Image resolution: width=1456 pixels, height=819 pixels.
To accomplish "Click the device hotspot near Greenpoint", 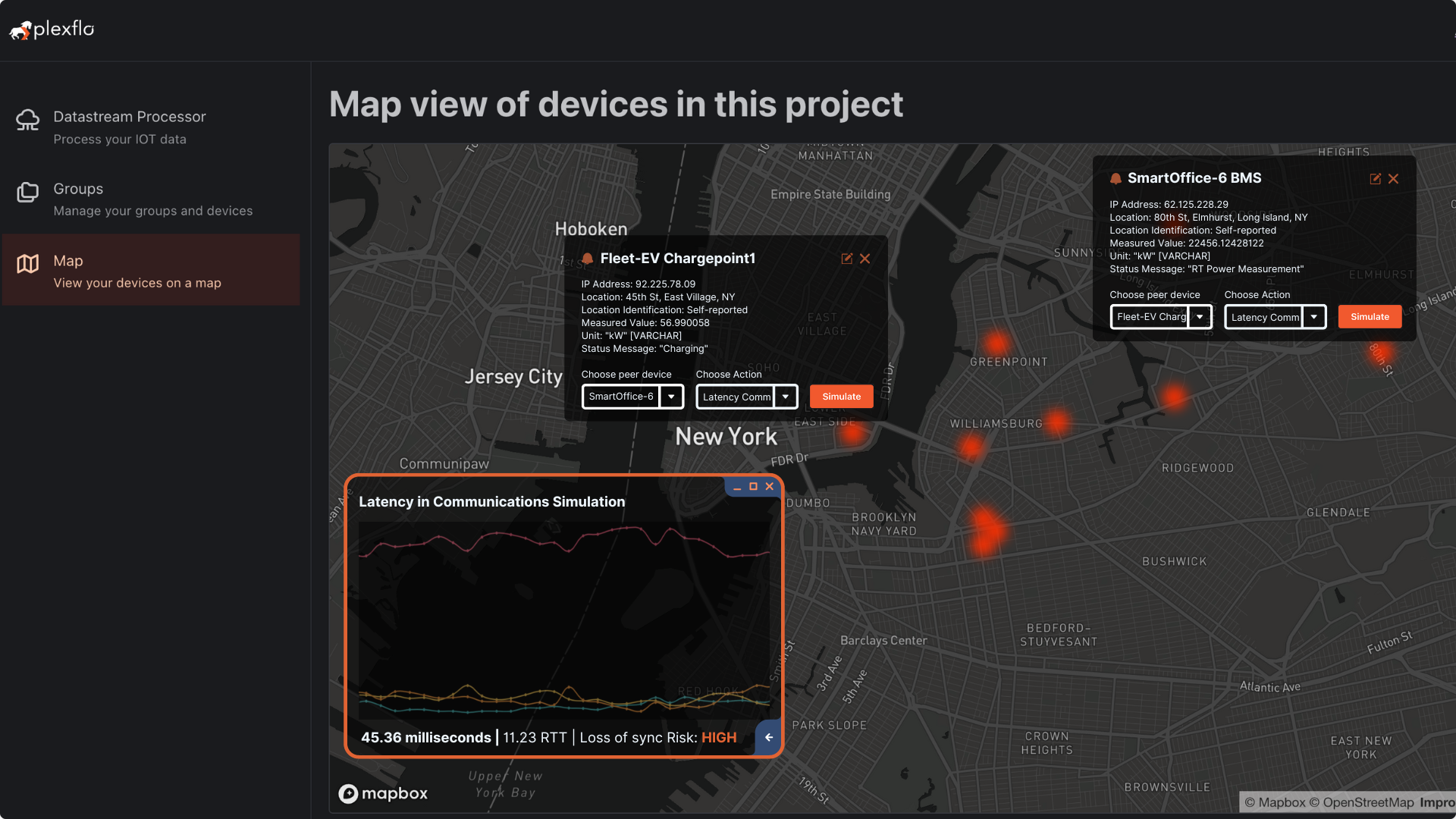I will (996, 342).
